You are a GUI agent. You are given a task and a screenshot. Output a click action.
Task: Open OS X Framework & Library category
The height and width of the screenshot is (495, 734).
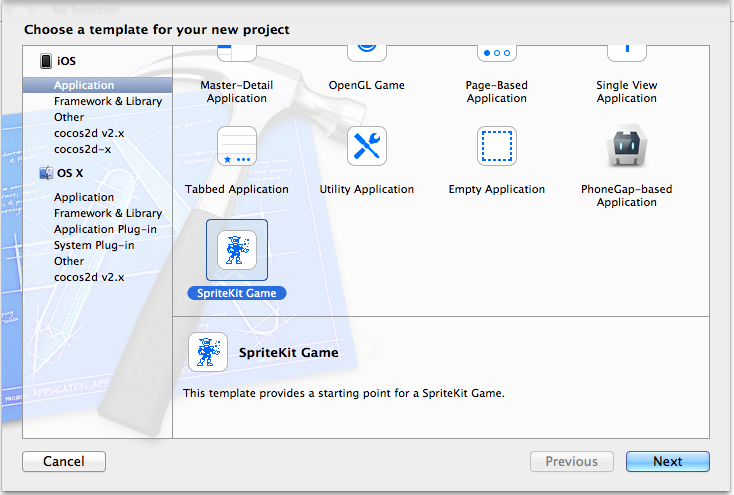(108, 213)
